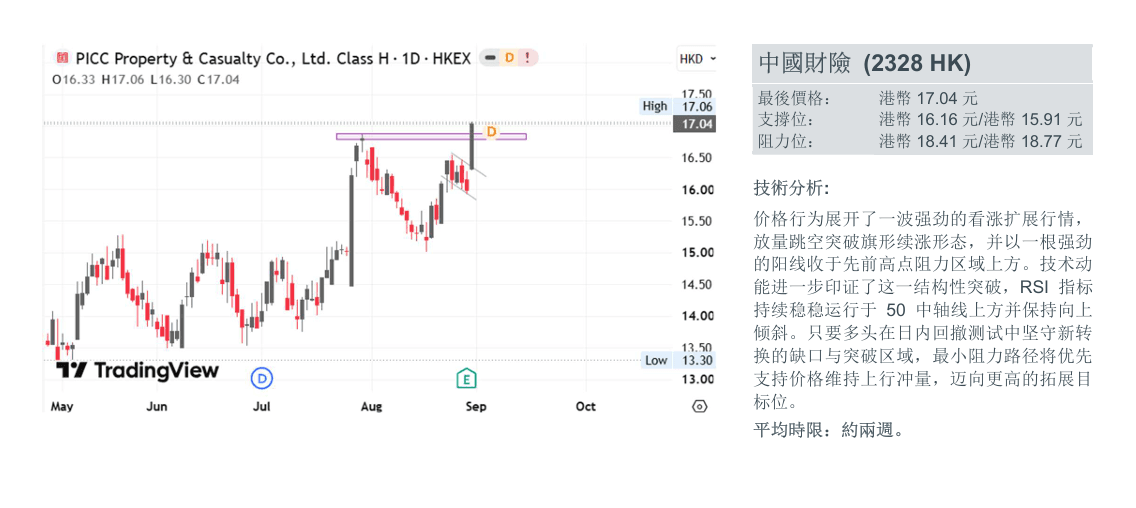This screenshot has height=508, width=1136.
Task: Click the grey dash indicator in the title pill
Action: (490, 58)
